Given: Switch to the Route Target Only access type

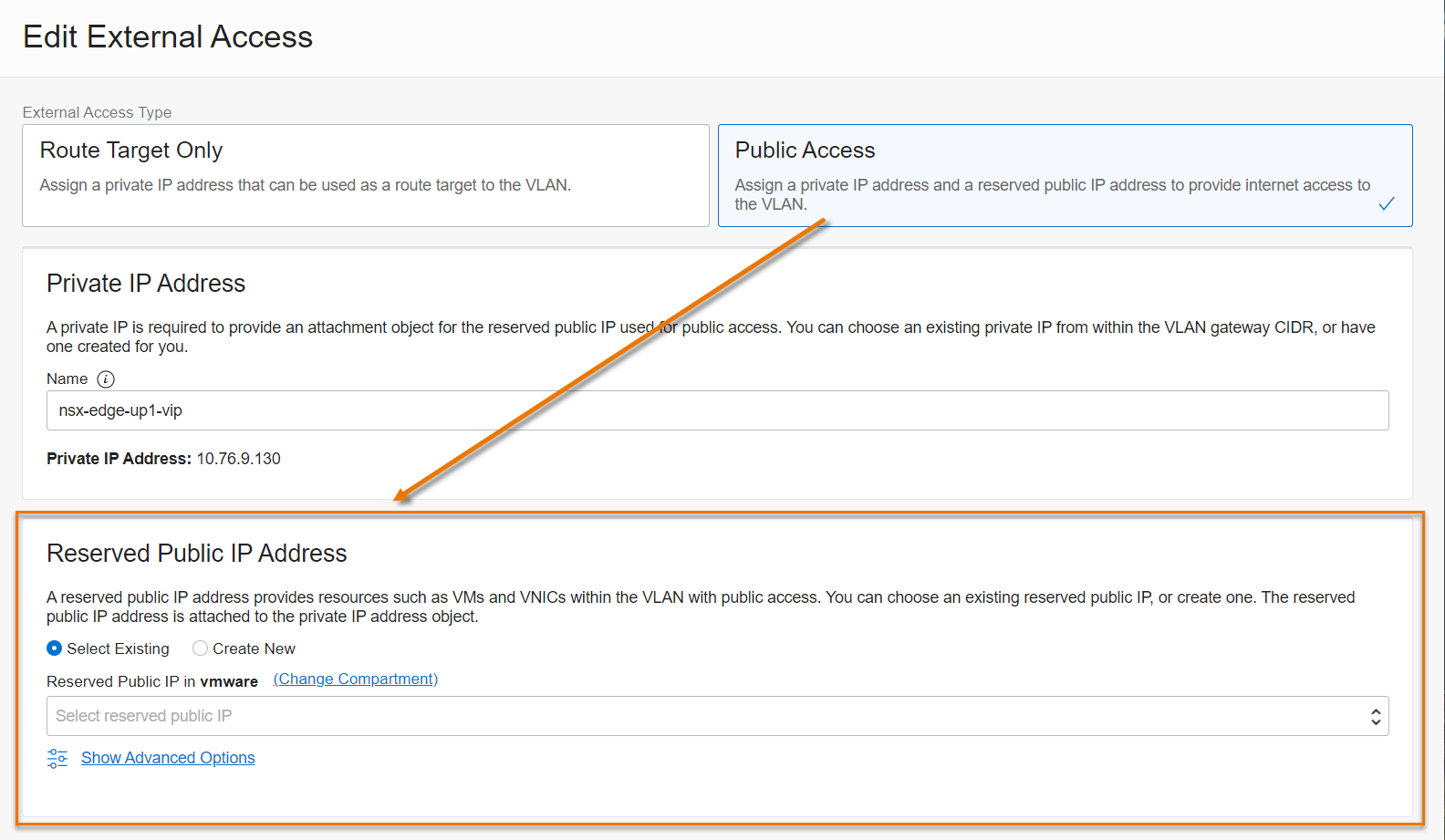Looking at the screenshot, I should pos(365,175).
